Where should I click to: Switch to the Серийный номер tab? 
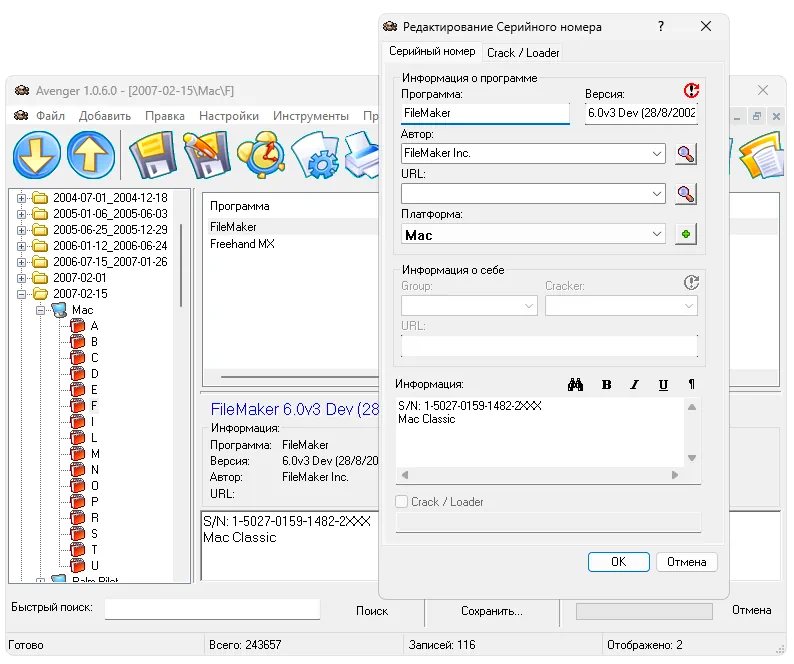point(432,51)
